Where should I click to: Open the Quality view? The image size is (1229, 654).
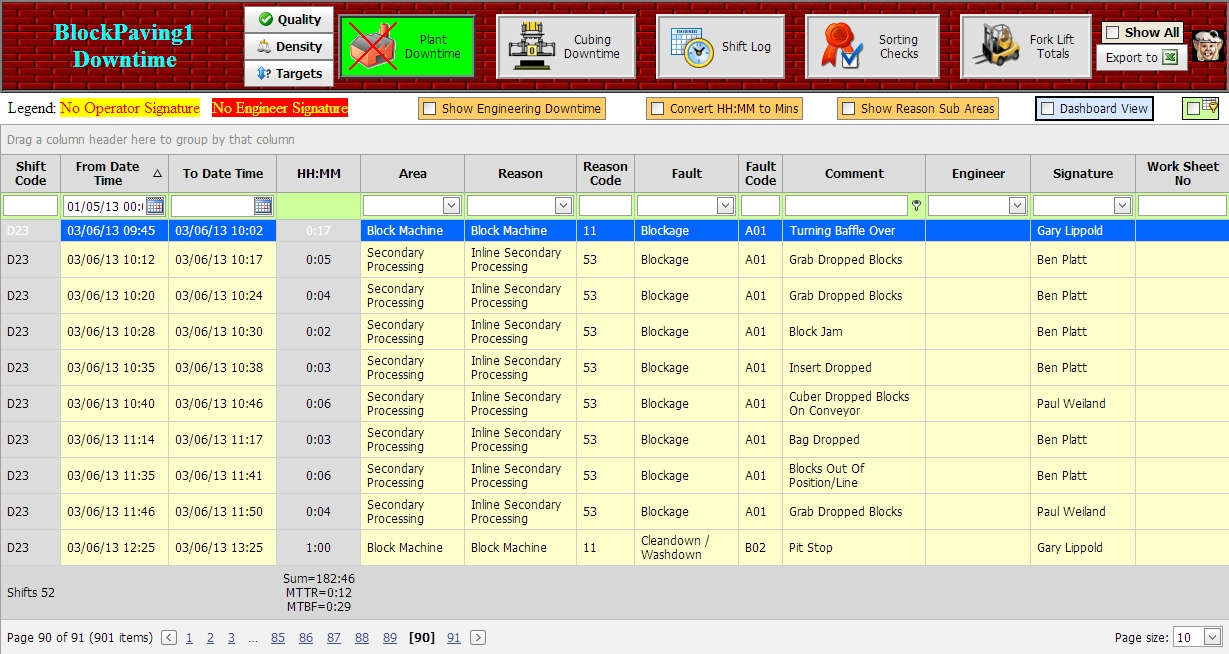pos(289,20)
